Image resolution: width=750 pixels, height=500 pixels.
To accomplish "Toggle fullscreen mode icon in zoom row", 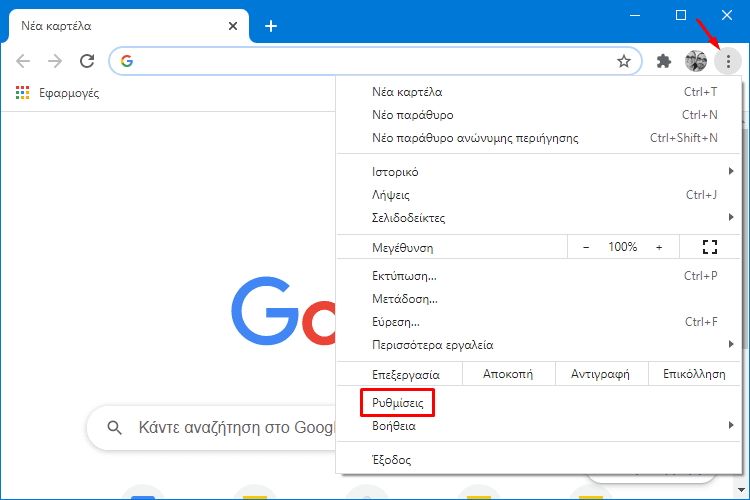I will (x=710, y=247).
